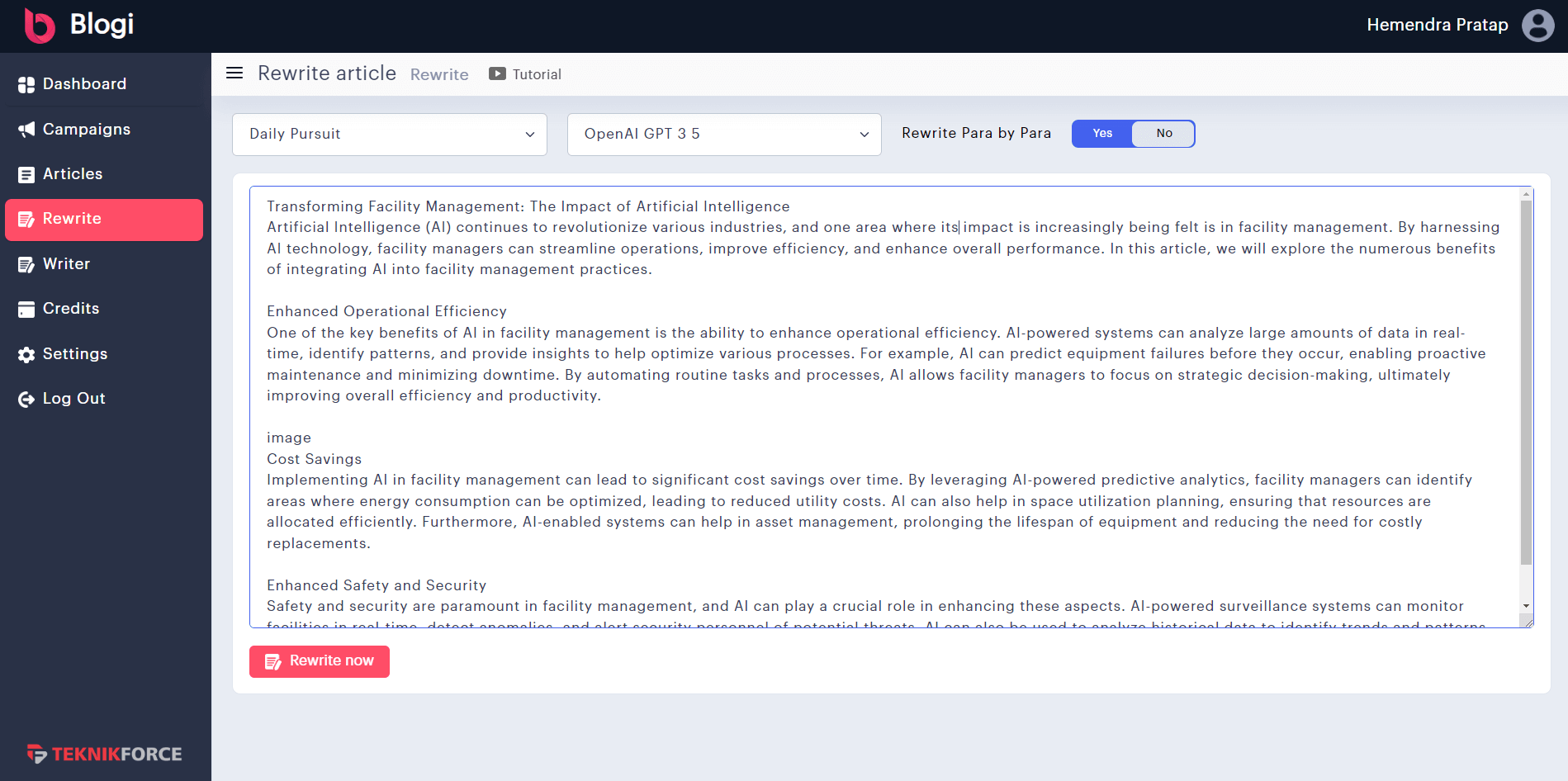
Task: Click the Hemendra Pratap username
Action: pyautogui.click(x=1437, y=26)
